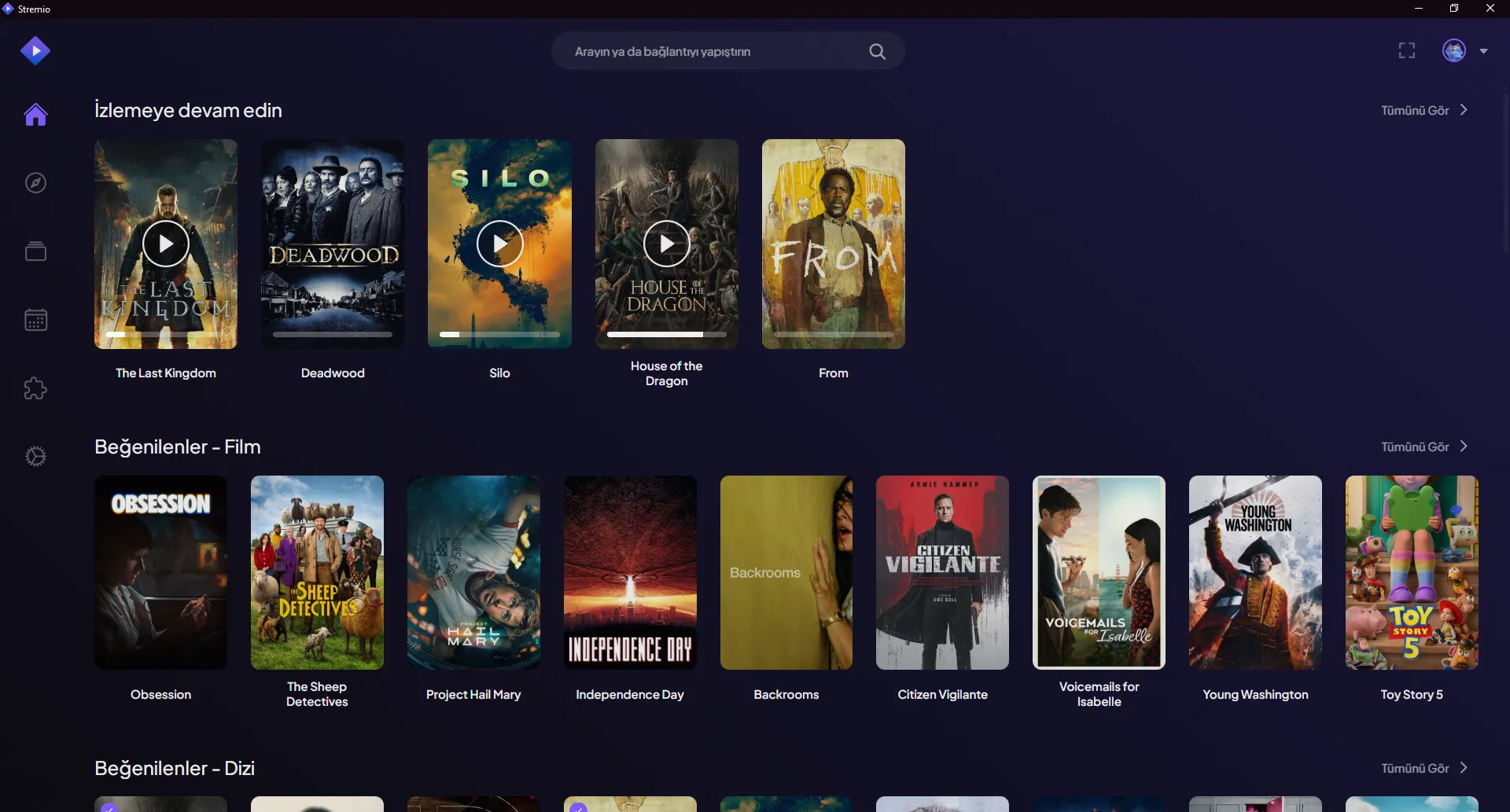Expand the profile menu arrow

(x=1484, y=52)
